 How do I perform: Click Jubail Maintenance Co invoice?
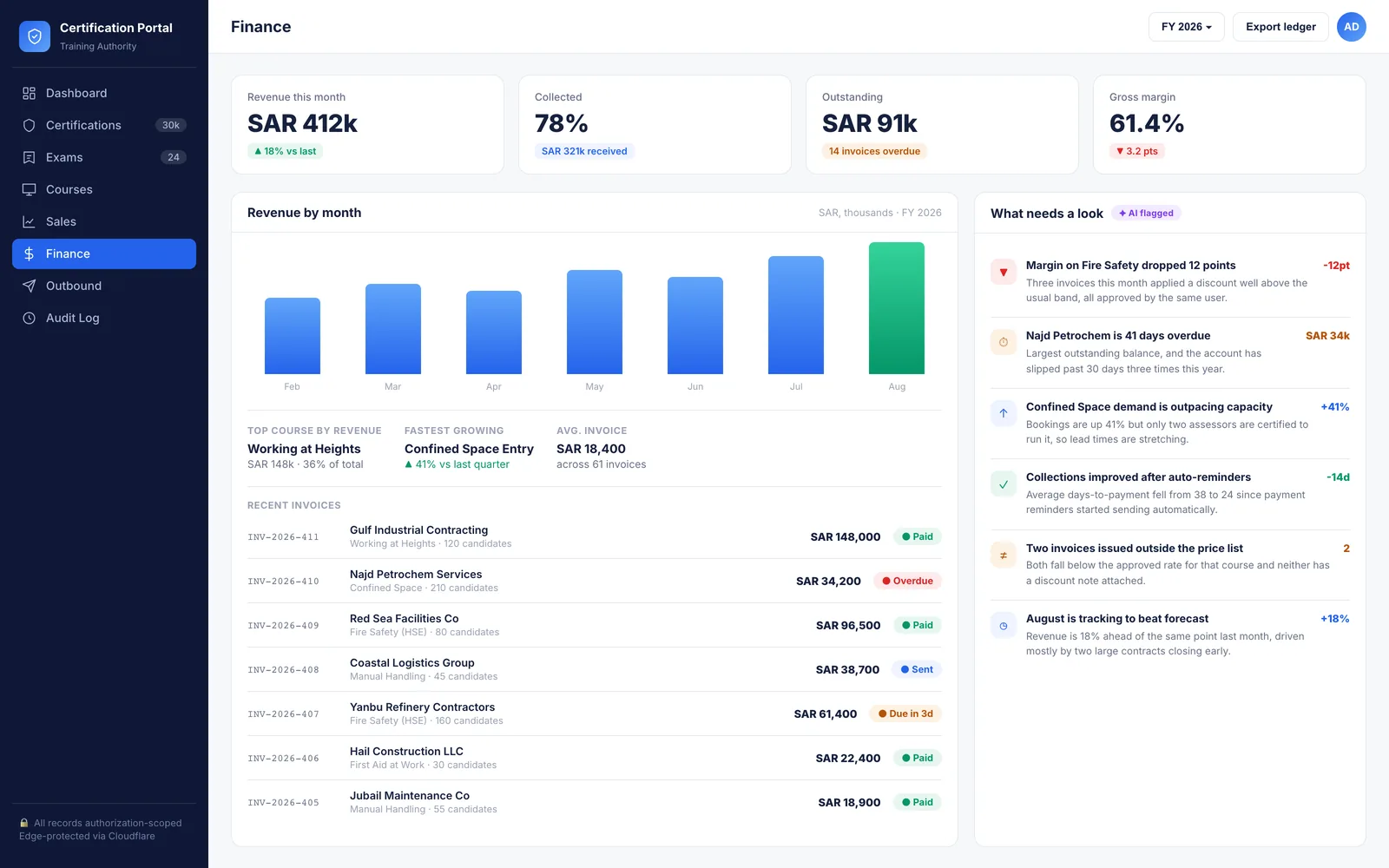595,802
